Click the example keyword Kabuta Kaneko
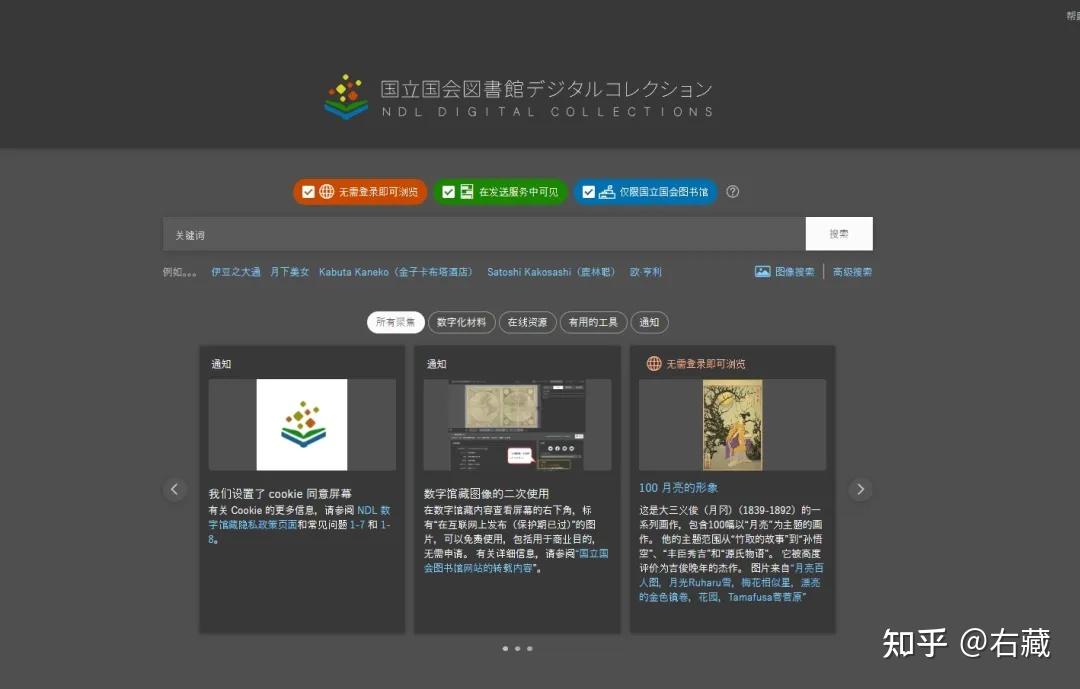This screenshot has height=689, width=1080. click(x=397, y=271)
